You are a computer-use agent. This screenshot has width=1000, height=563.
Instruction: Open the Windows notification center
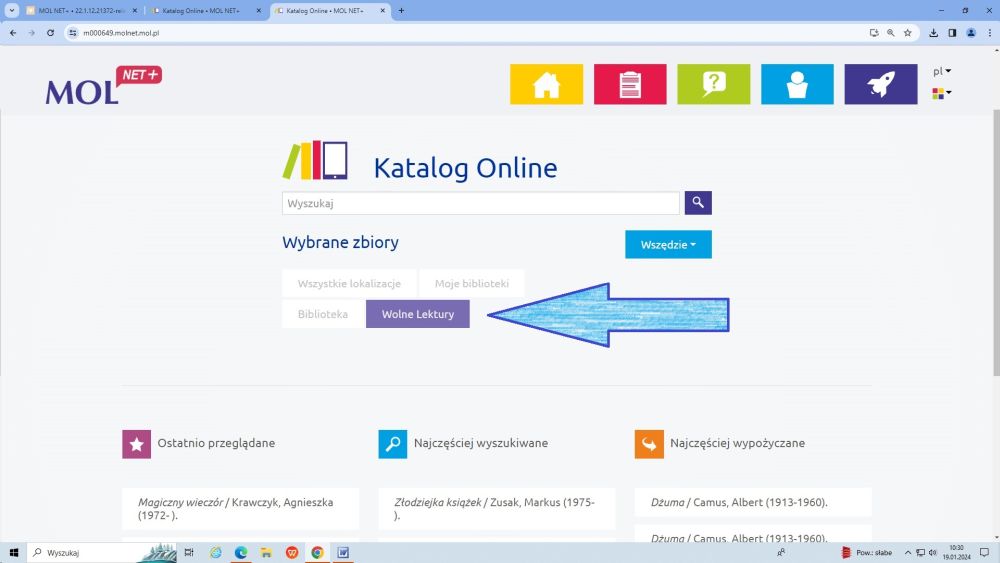984,553
